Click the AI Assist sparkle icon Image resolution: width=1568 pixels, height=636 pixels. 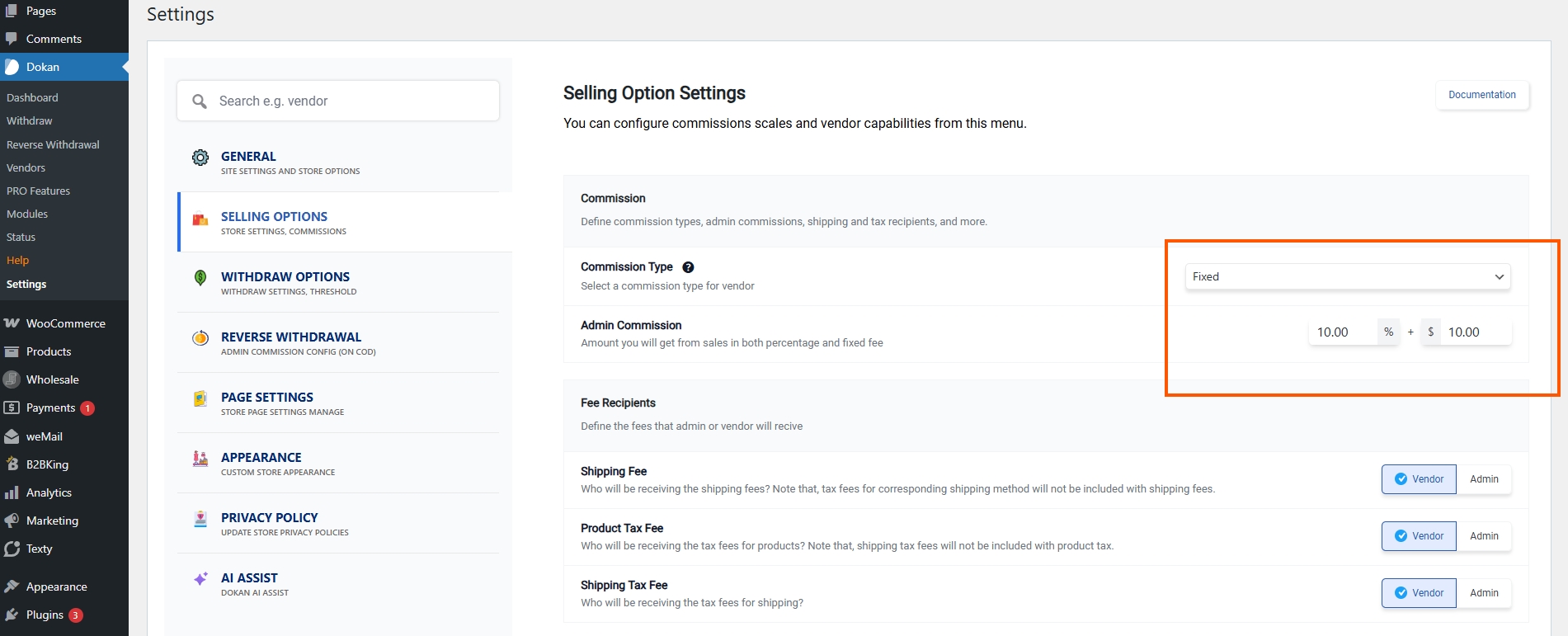tap(200, 579)
